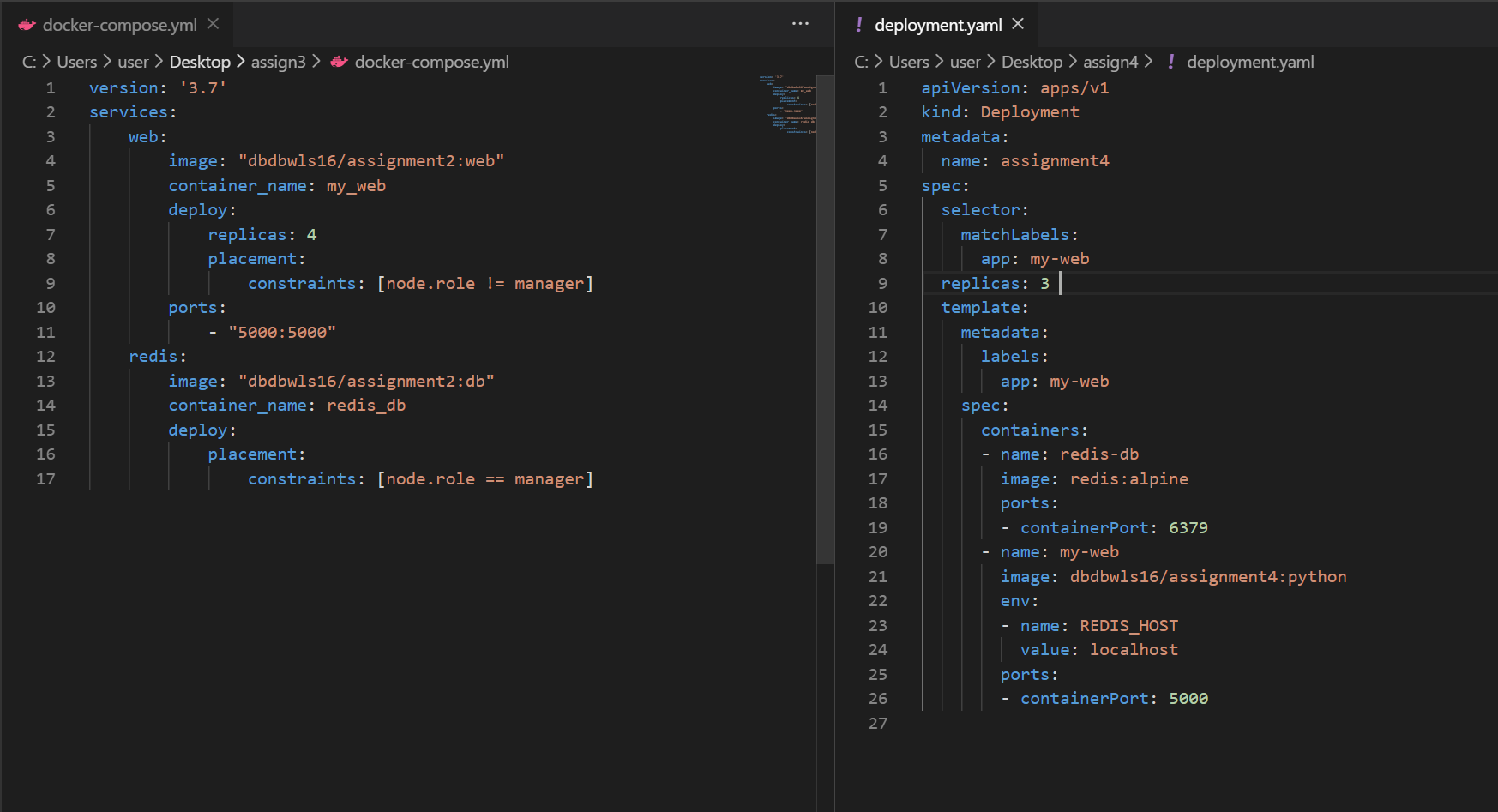Click line number 17 in docker-compose.yml
The image size is (1498, 812).
pos(45,478)
